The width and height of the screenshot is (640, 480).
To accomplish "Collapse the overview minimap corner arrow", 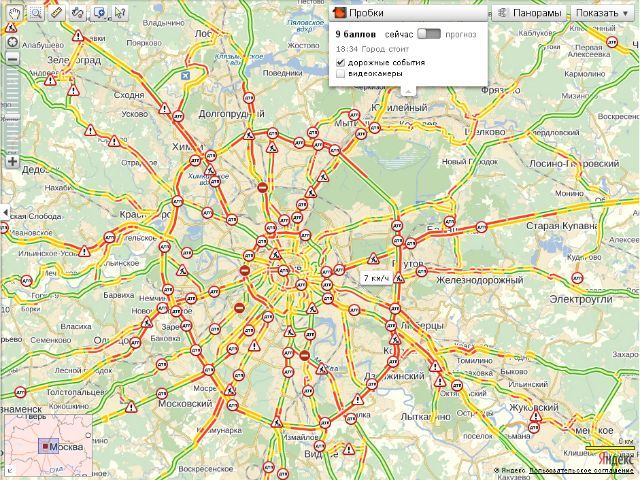I will [x=10, y=471].
